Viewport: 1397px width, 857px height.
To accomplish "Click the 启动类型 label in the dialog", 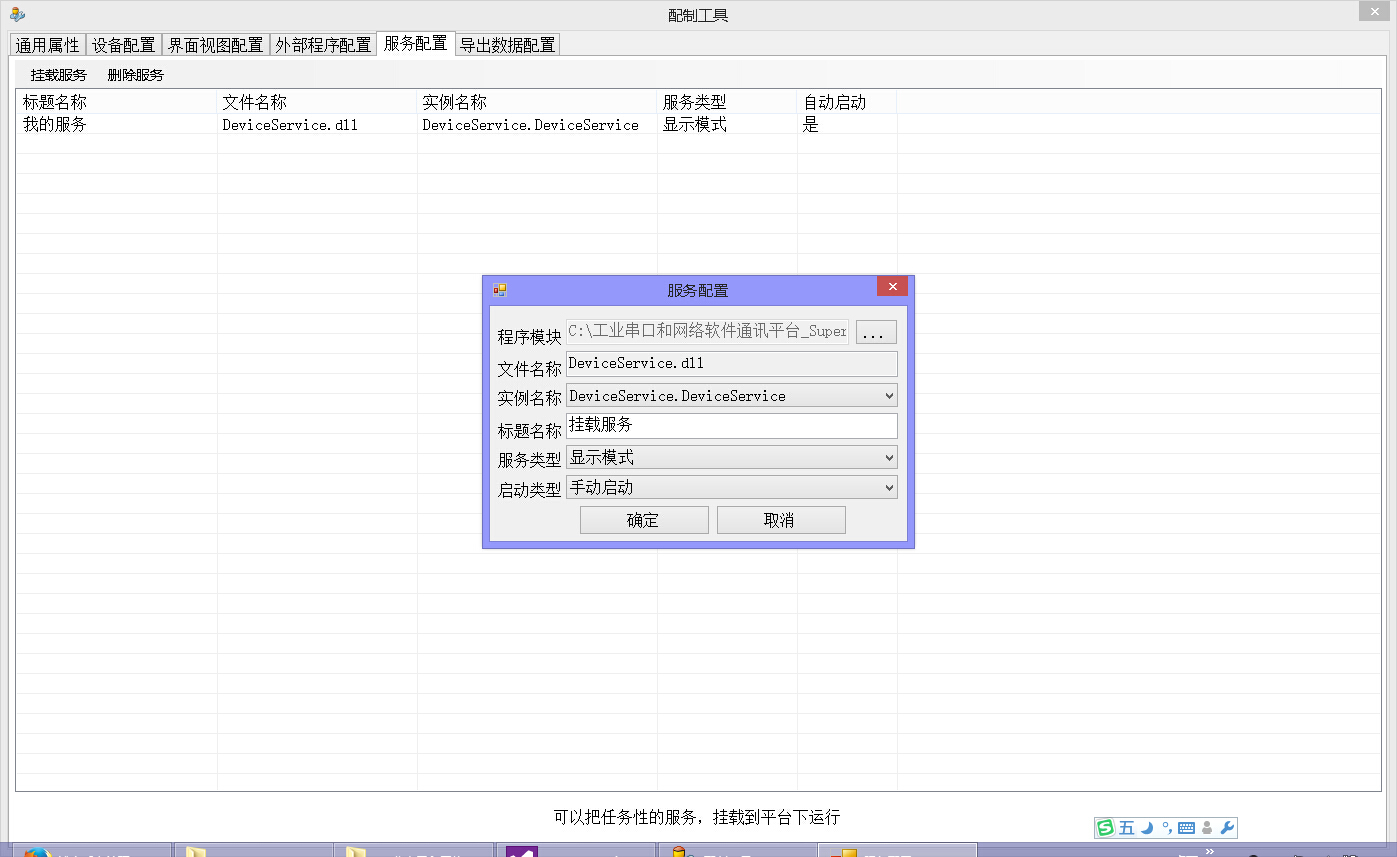I will tap(530, 490).
